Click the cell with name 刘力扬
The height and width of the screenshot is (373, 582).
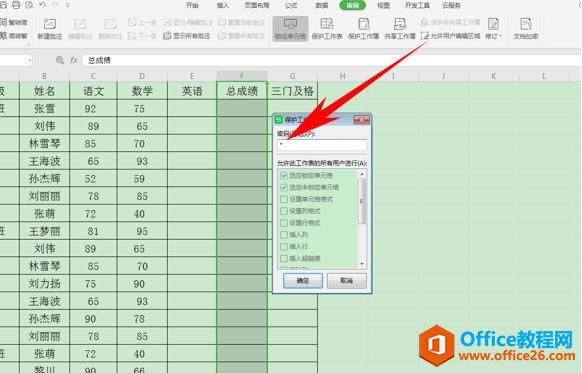[45, 284]
